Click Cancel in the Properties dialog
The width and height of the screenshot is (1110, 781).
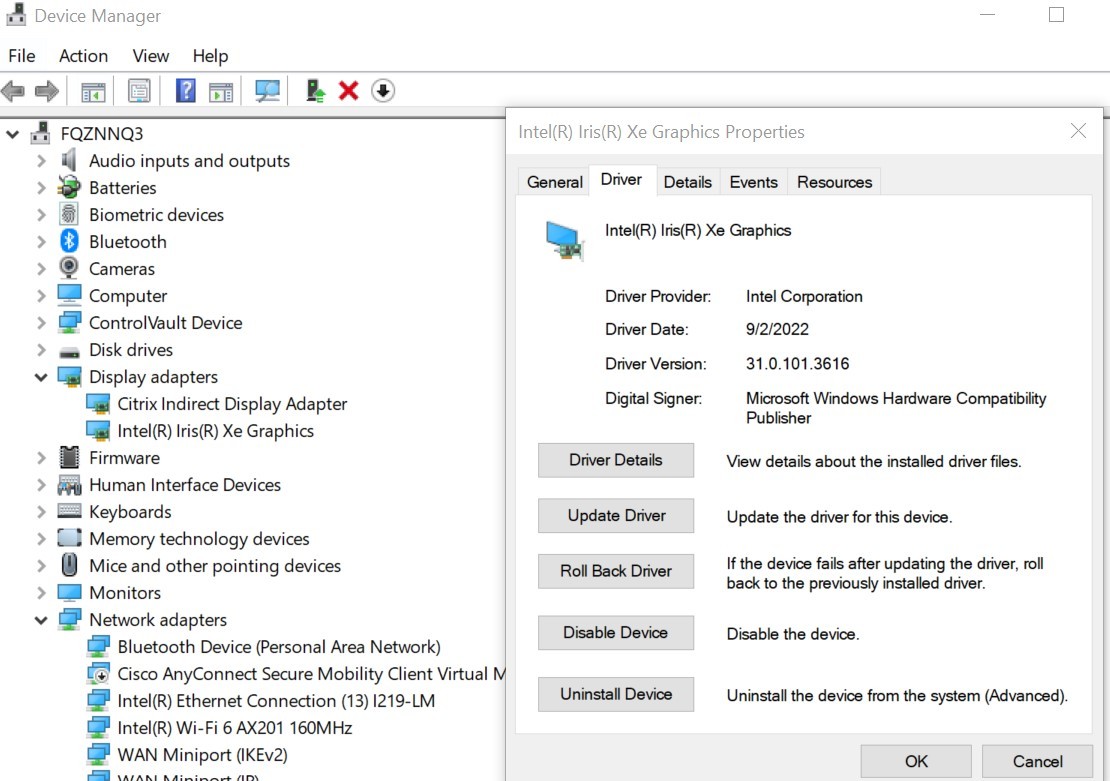(1037, 761)
